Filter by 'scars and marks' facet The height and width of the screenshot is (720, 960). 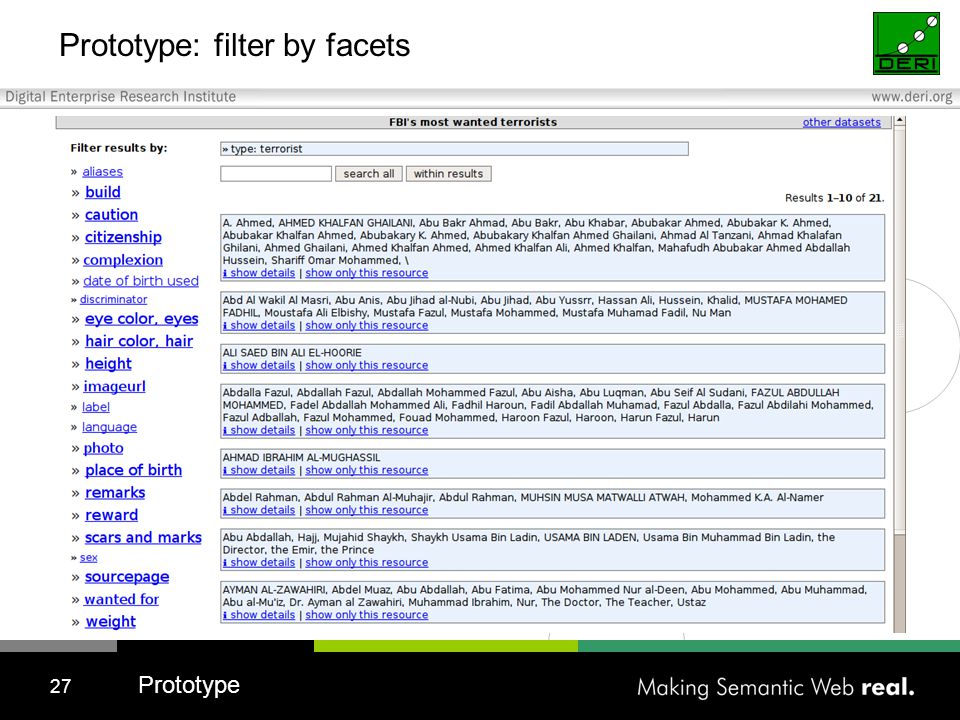coord(143,538)
